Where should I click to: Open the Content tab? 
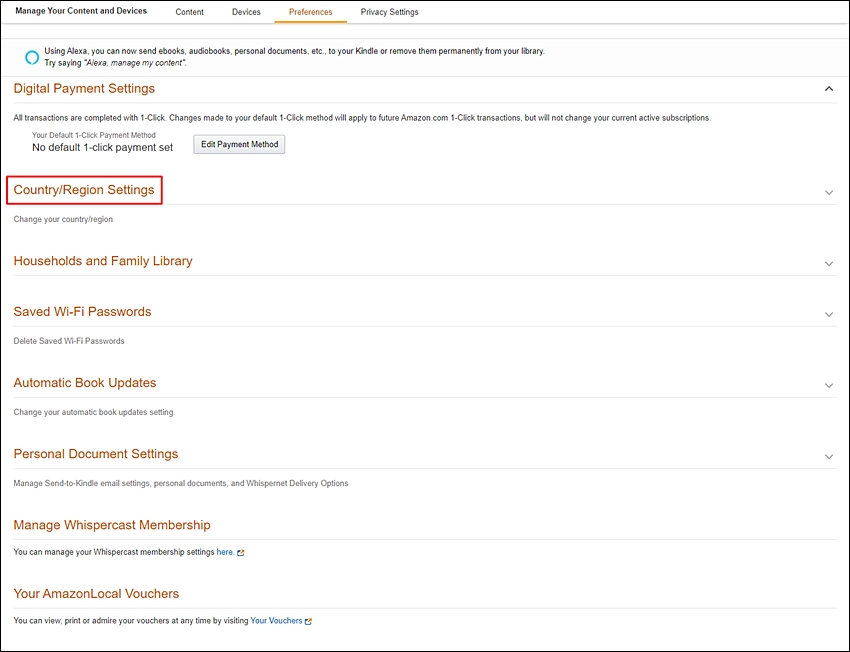[x=189, y=12]
